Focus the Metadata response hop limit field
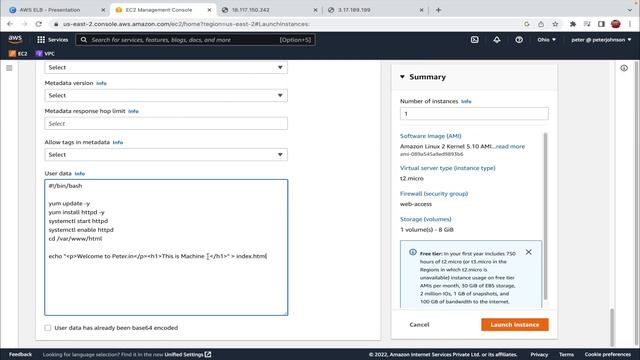The width and height of the screenshot is (640, 360). click(x=166, y=124)
